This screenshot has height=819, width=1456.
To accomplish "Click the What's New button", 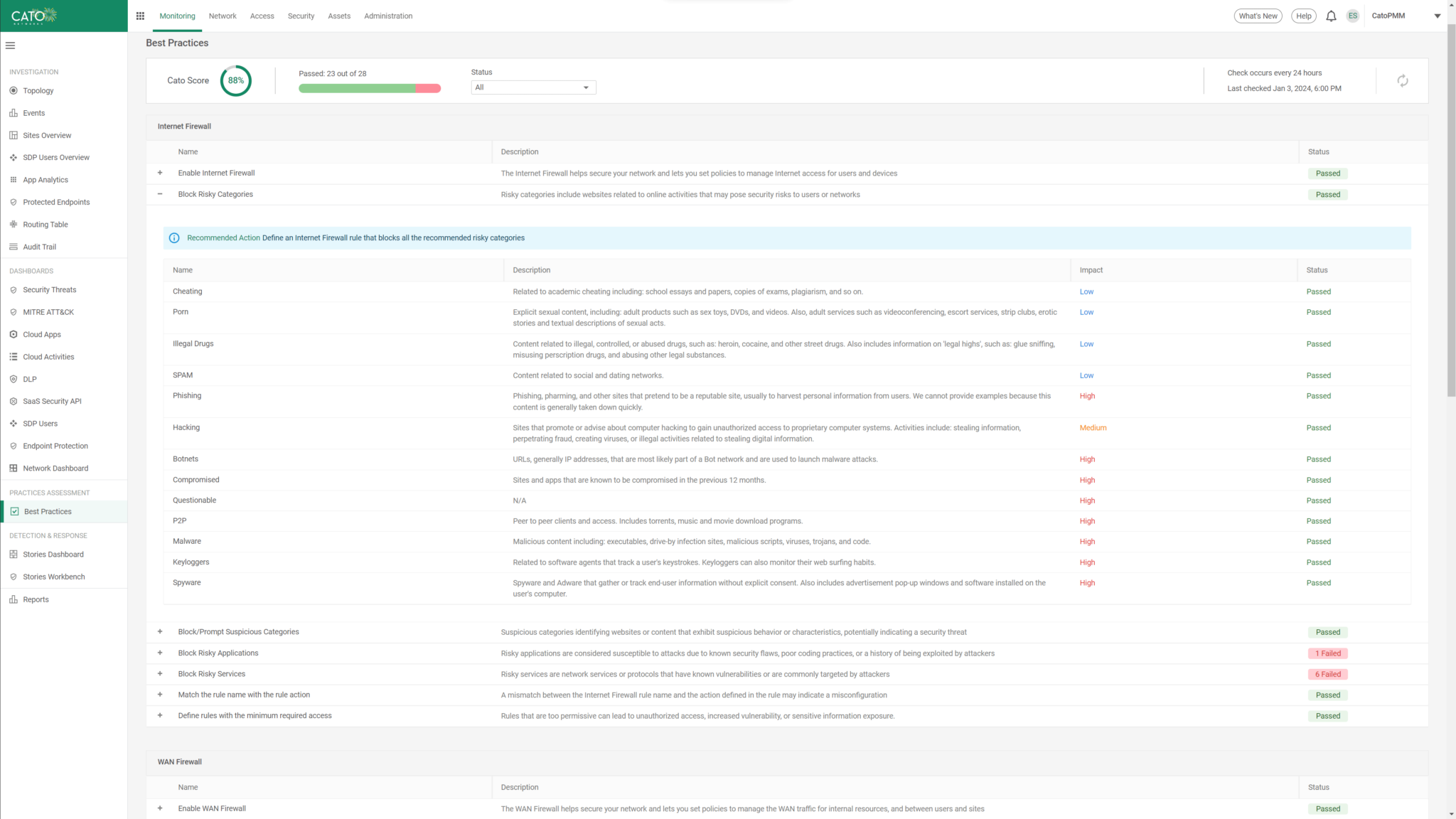I will tap(1258, 15).
